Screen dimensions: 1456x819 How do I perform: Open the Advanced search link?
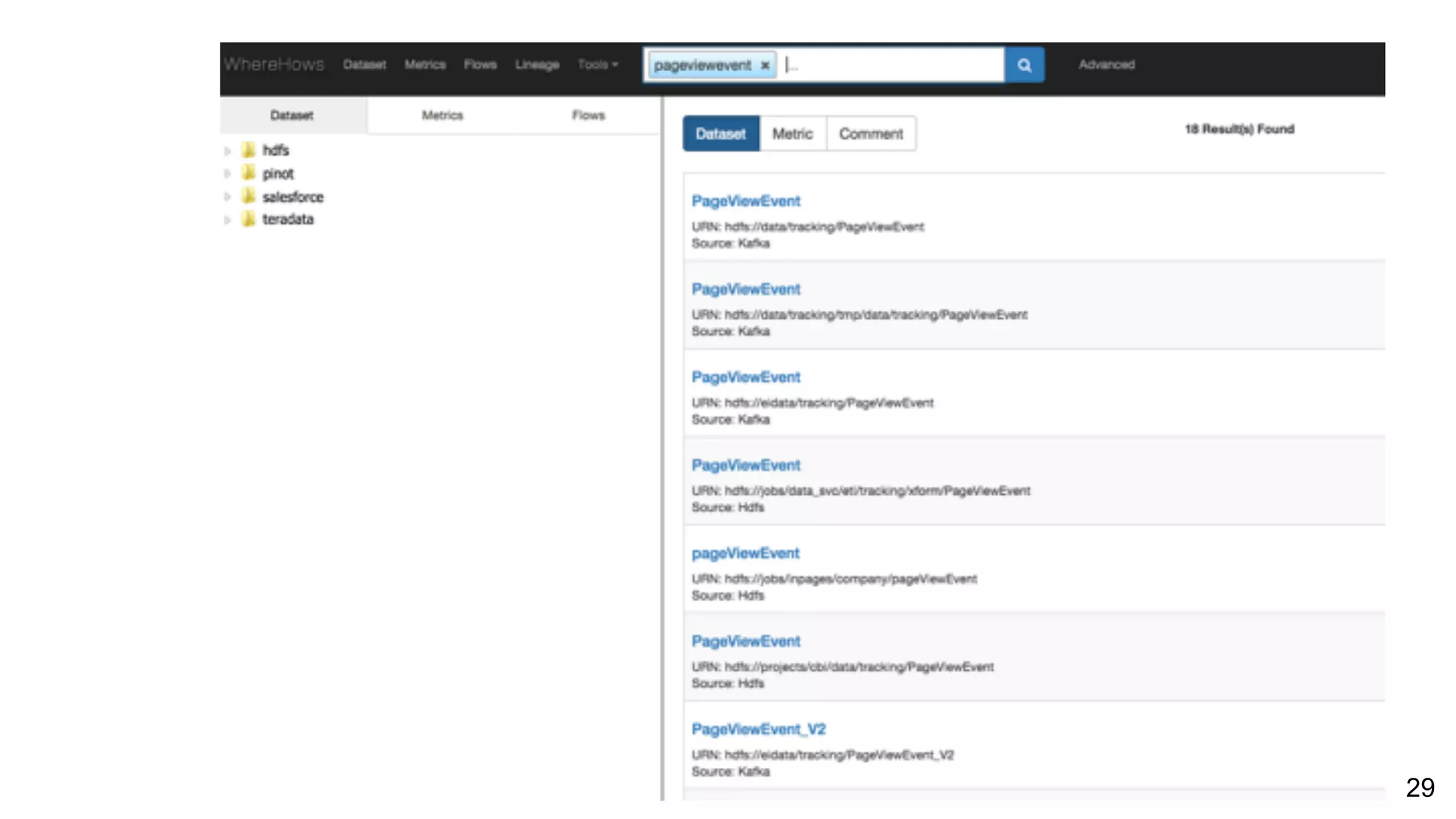tap(1106, 65)
